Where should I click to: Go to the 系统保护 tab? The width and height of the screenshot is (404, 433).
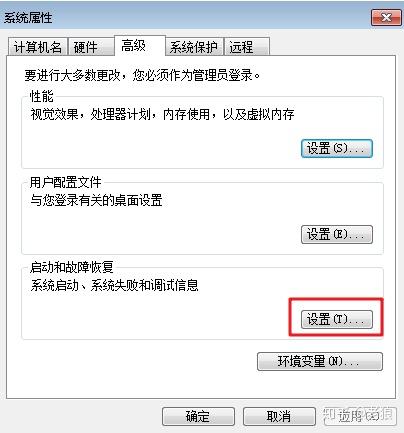coord(194,47)
